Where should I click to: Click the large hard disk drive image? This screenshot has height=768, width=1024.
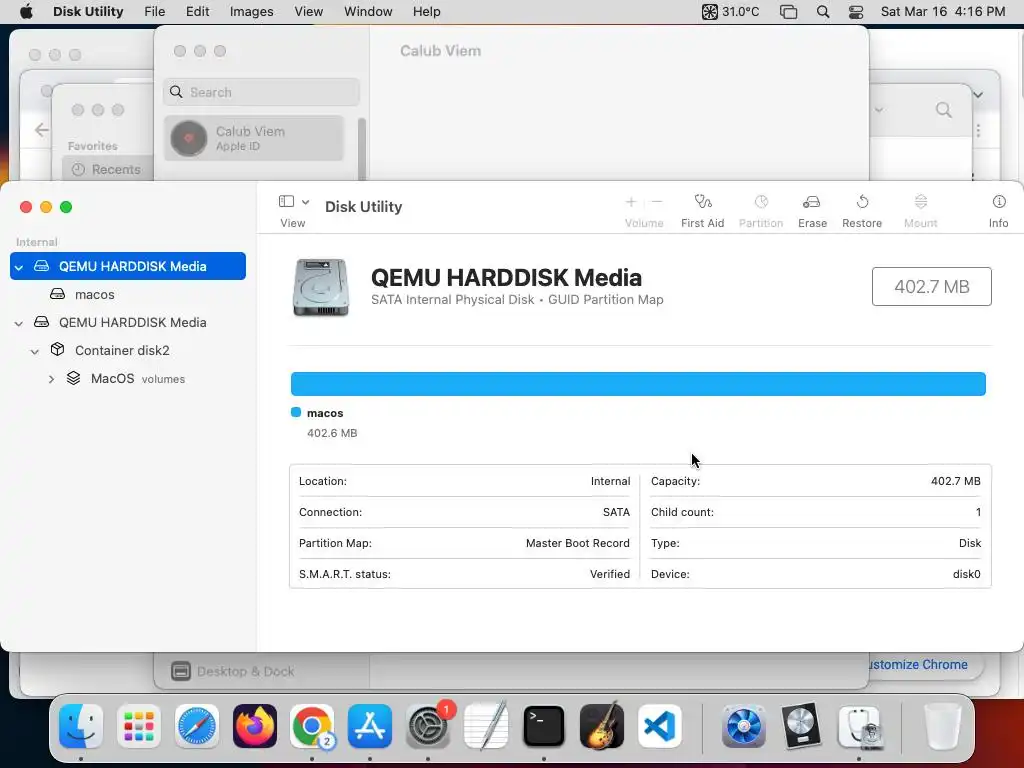pos(321,287)
